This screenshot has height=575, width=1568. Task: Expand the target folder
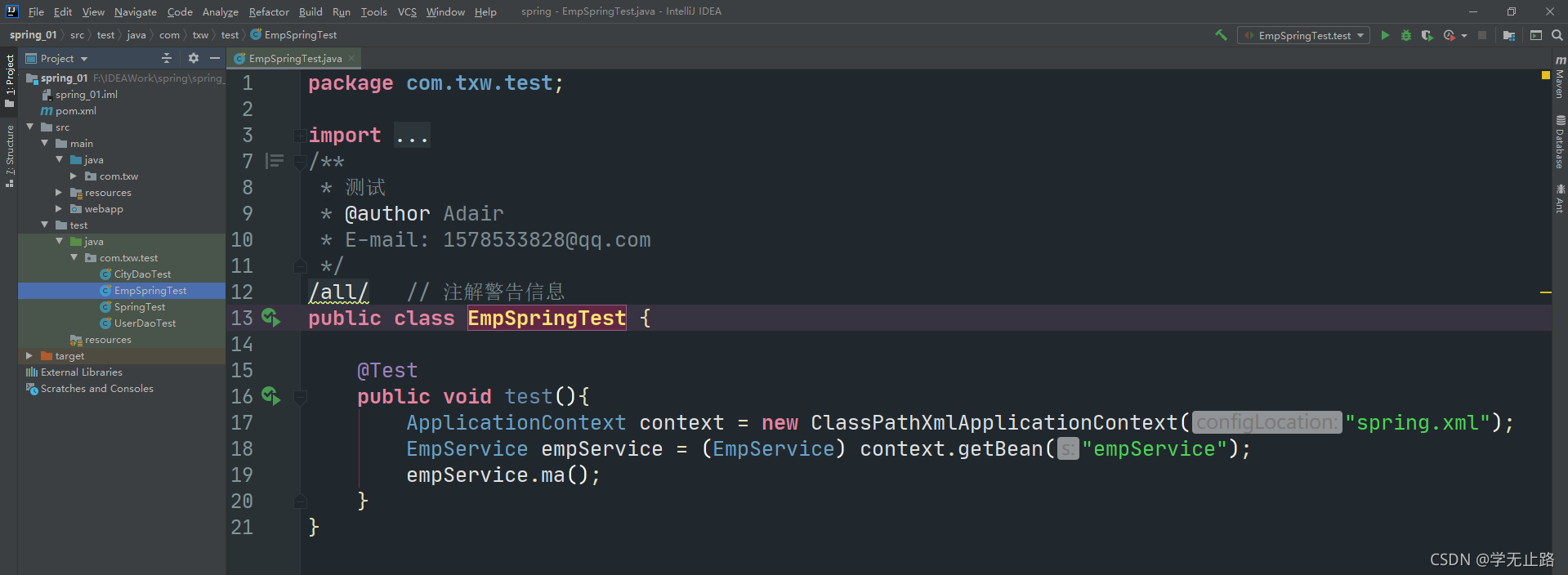30,355
